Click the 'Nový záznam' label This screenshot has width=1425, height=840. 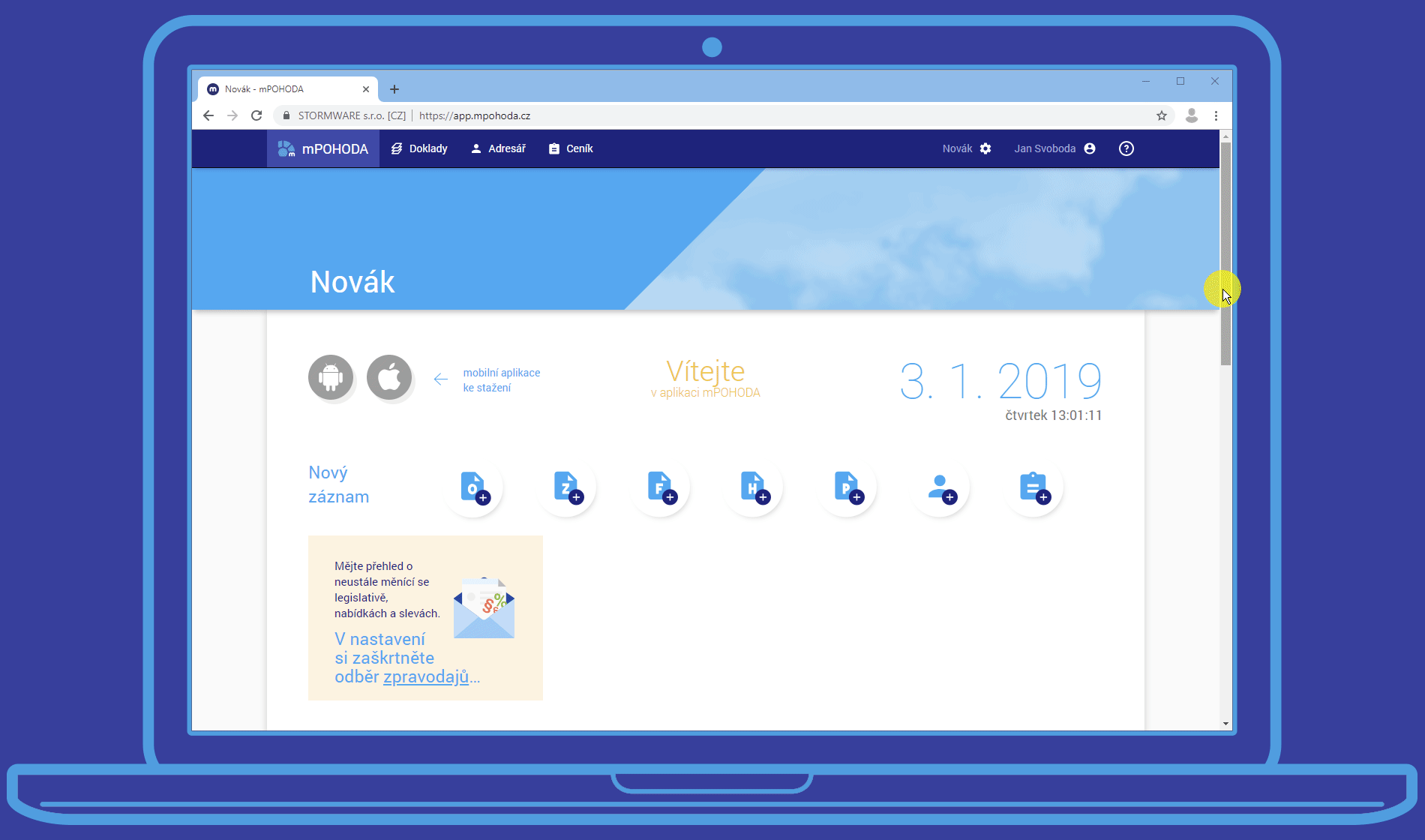(x=339, y=484)
